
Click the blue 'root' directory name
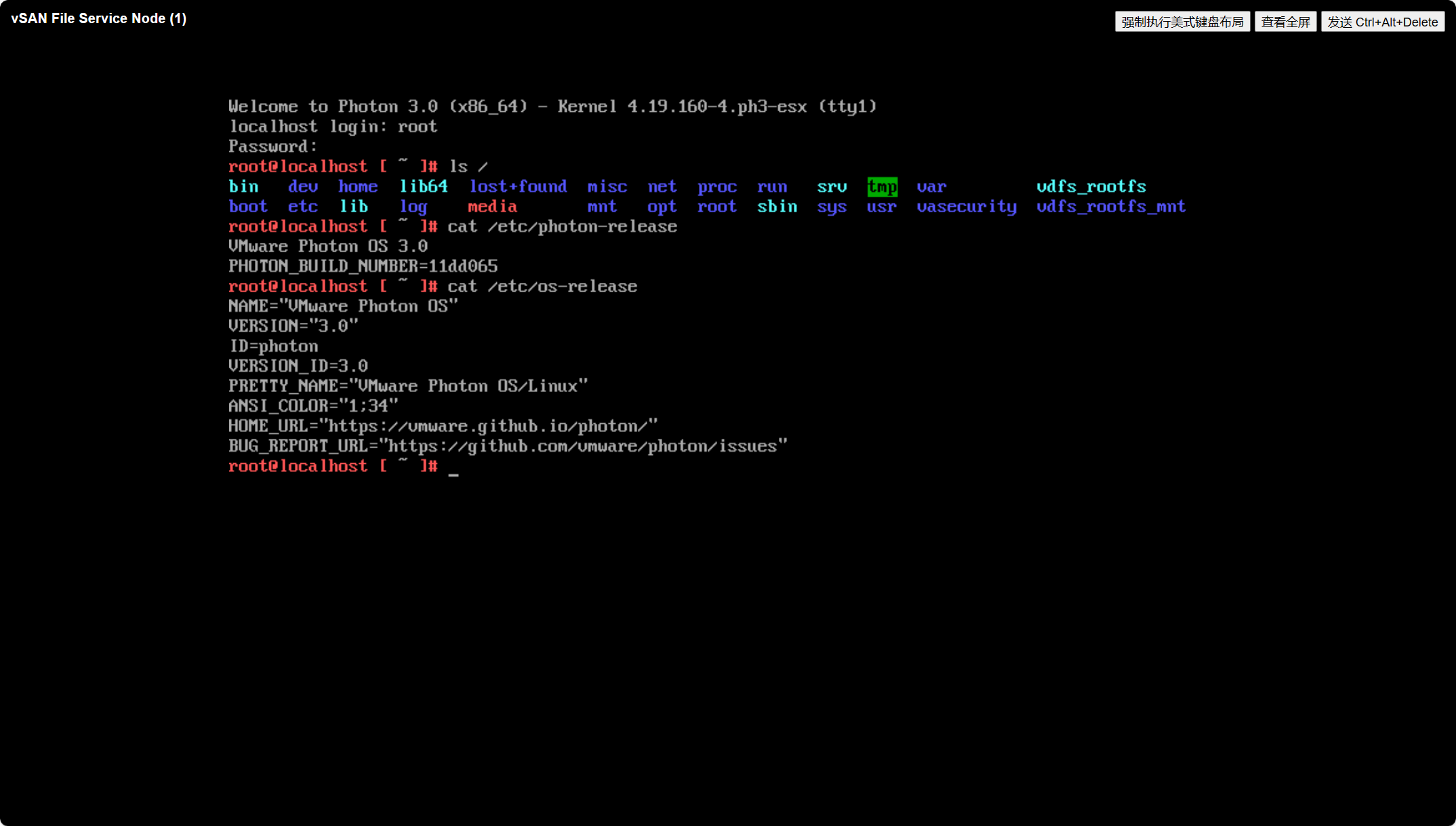(717, 207)
